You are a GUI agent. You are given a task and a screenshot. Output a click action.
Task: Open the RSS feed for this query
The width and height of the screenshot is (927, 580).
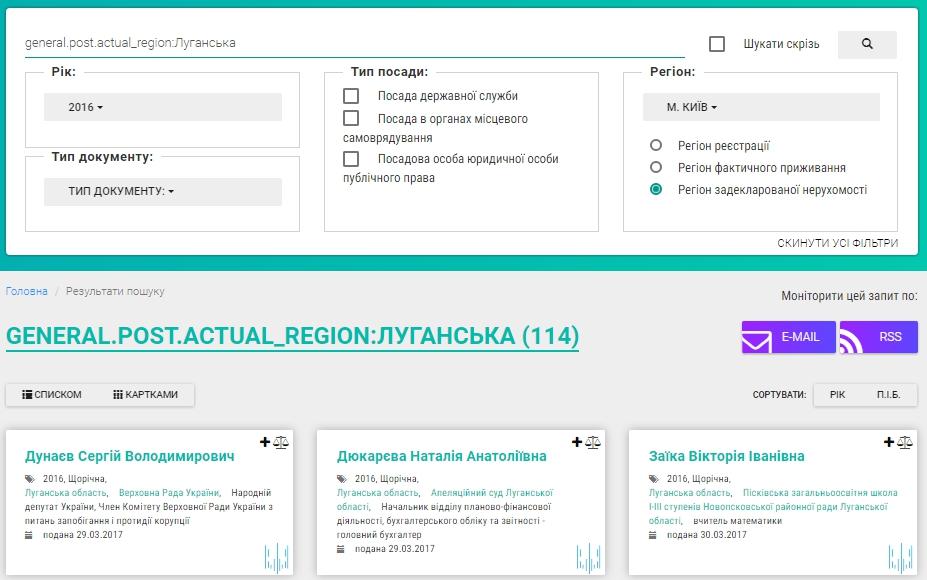879,337
